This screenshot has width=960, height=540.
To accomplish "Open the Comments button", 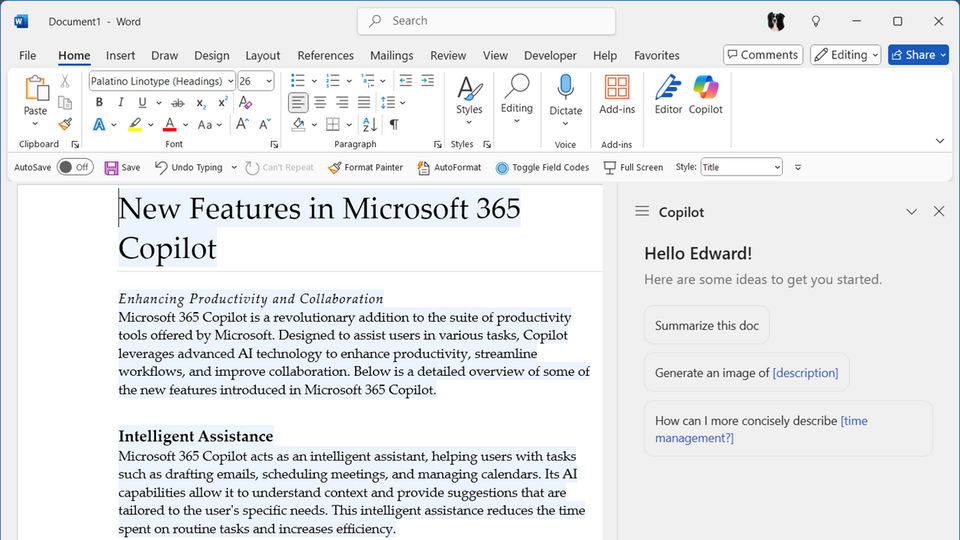I will (762, 55).
